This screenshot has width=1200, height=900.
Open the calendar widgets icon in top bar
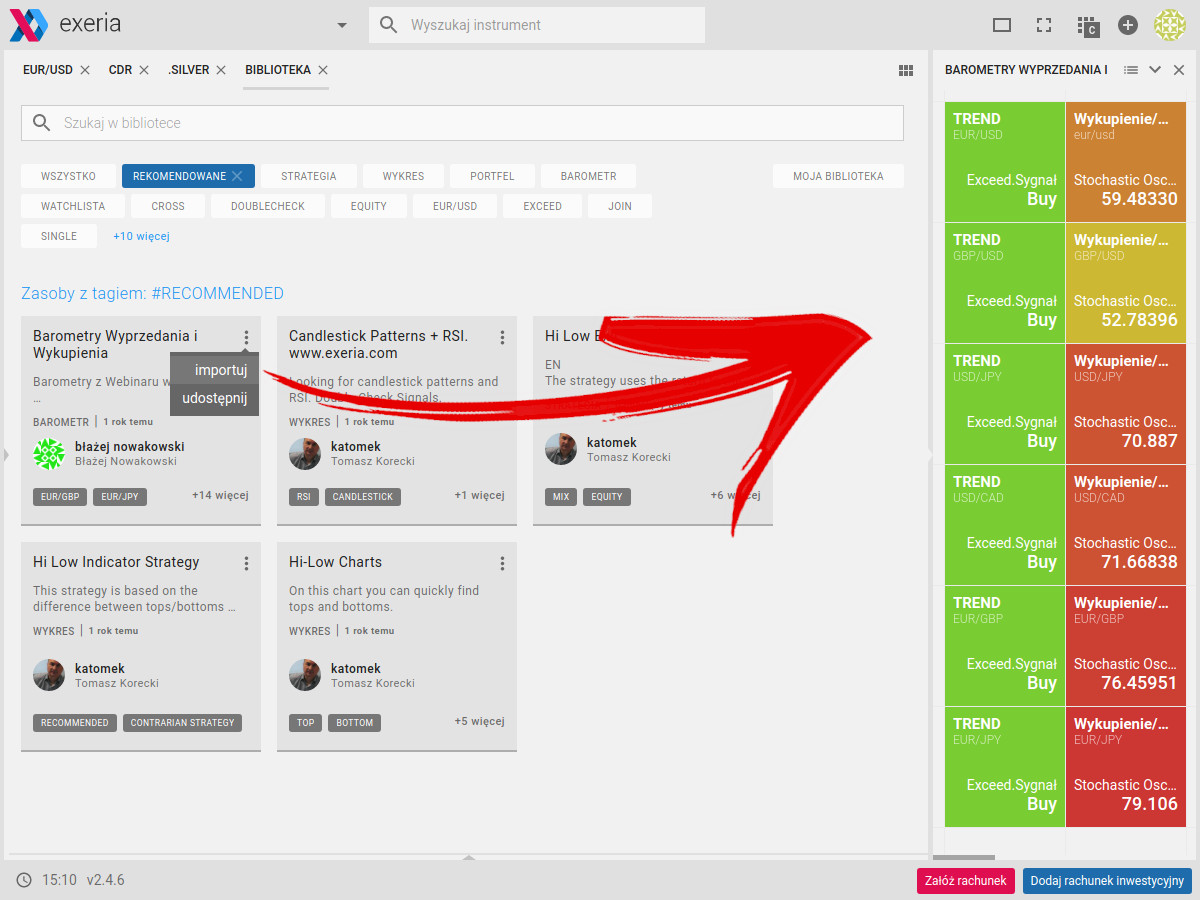point(1087,26)
